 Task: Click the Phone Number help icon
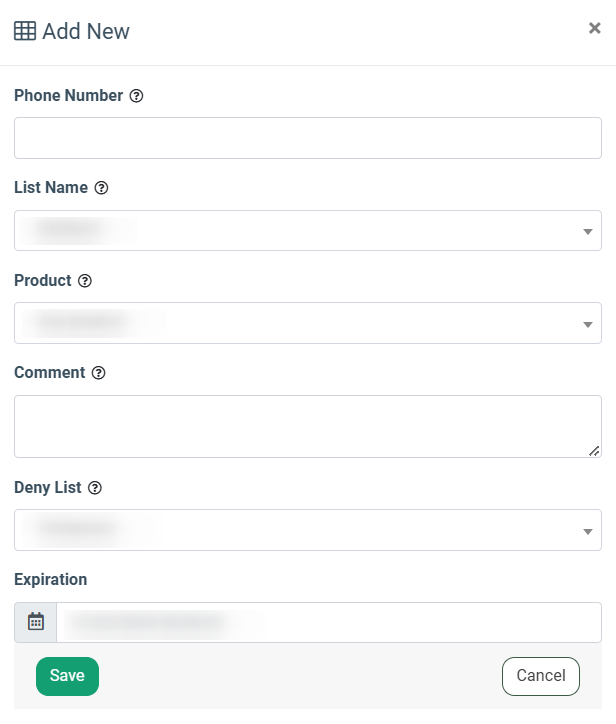coord(136,96)
